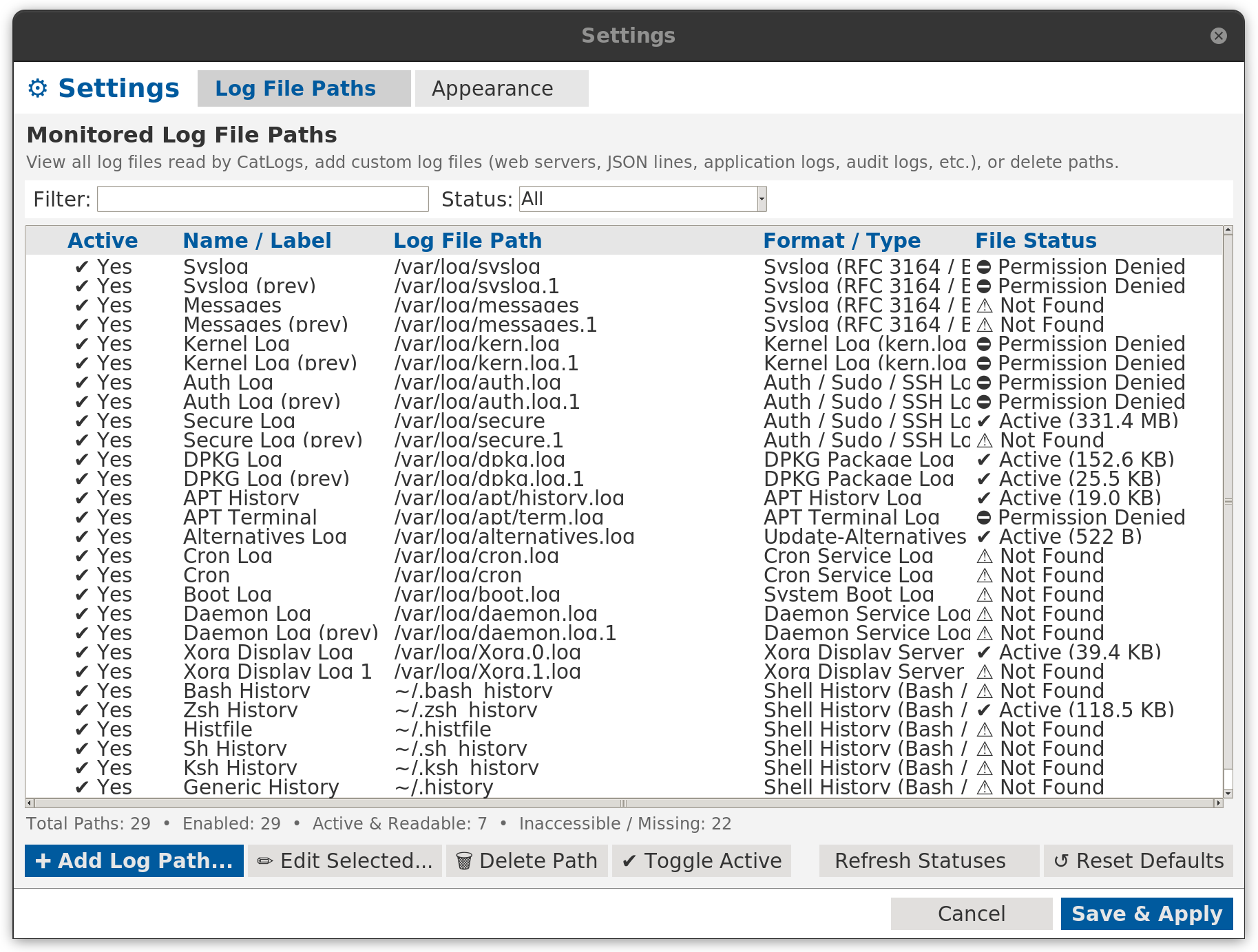Click the gear icon beside Settings heading

point(37,88)
